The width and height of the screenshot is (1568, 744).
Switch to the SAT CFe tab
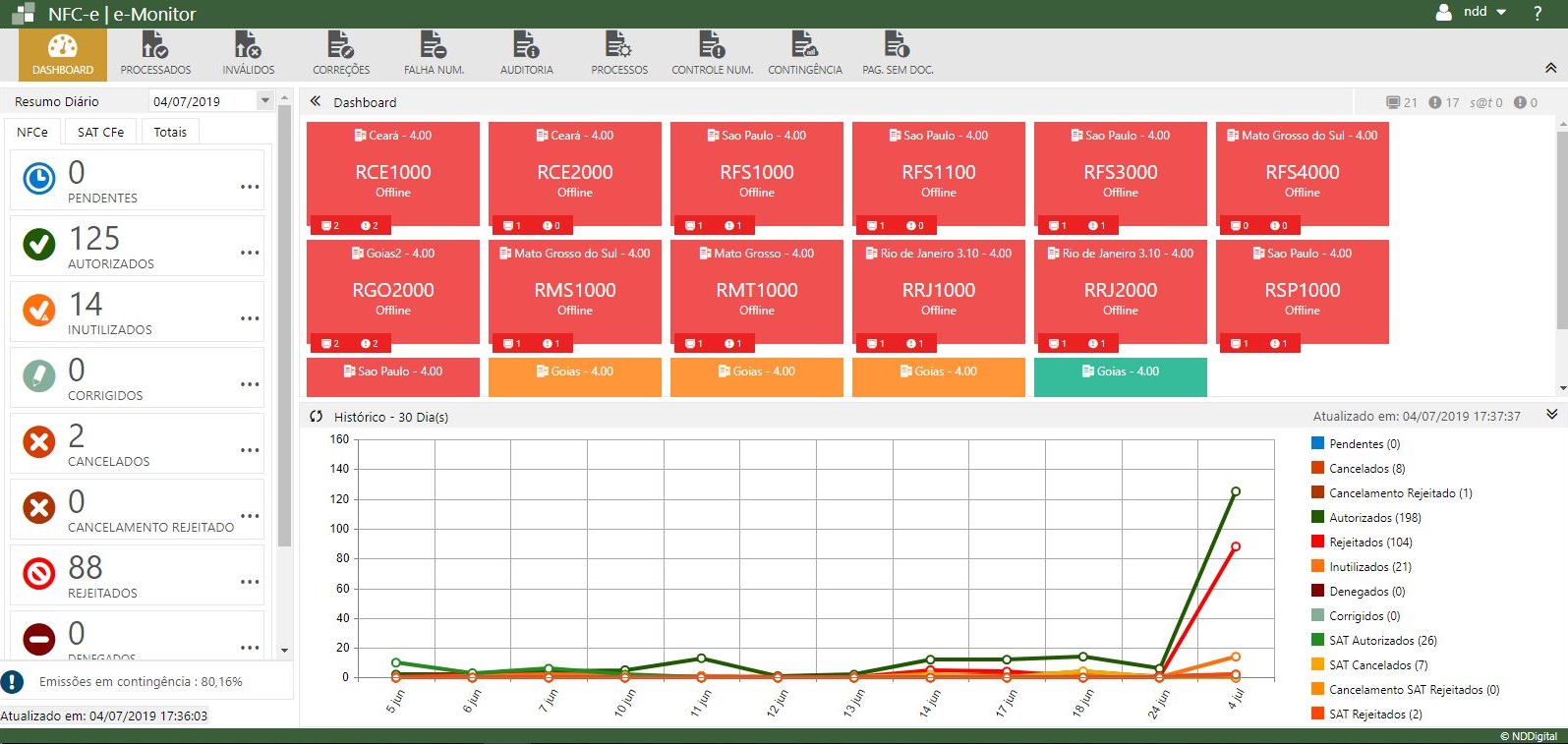point(100,132)
